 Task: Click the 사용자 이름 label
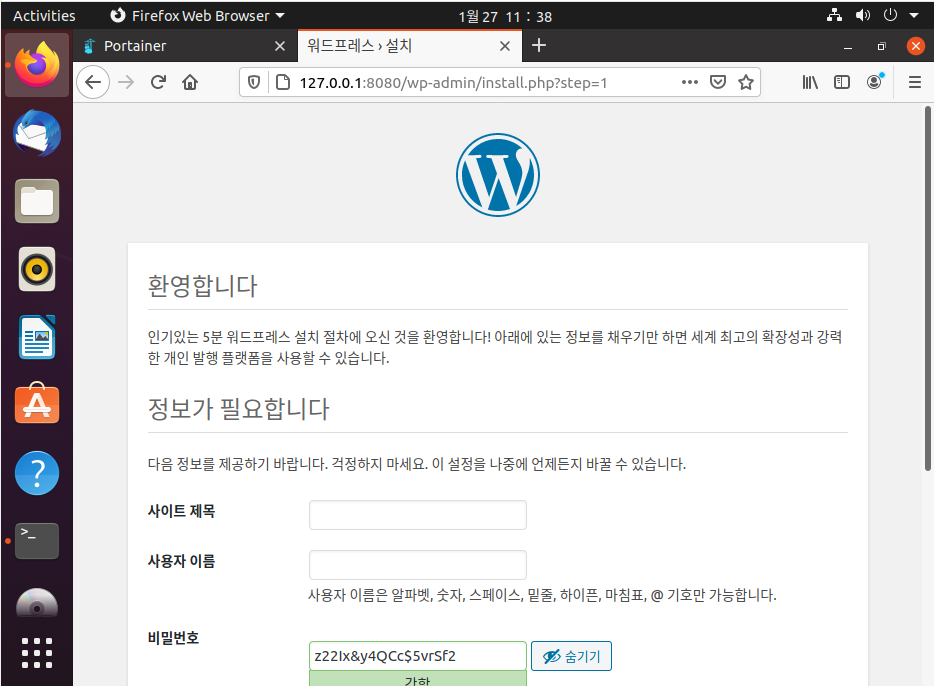tap(181, 561)
